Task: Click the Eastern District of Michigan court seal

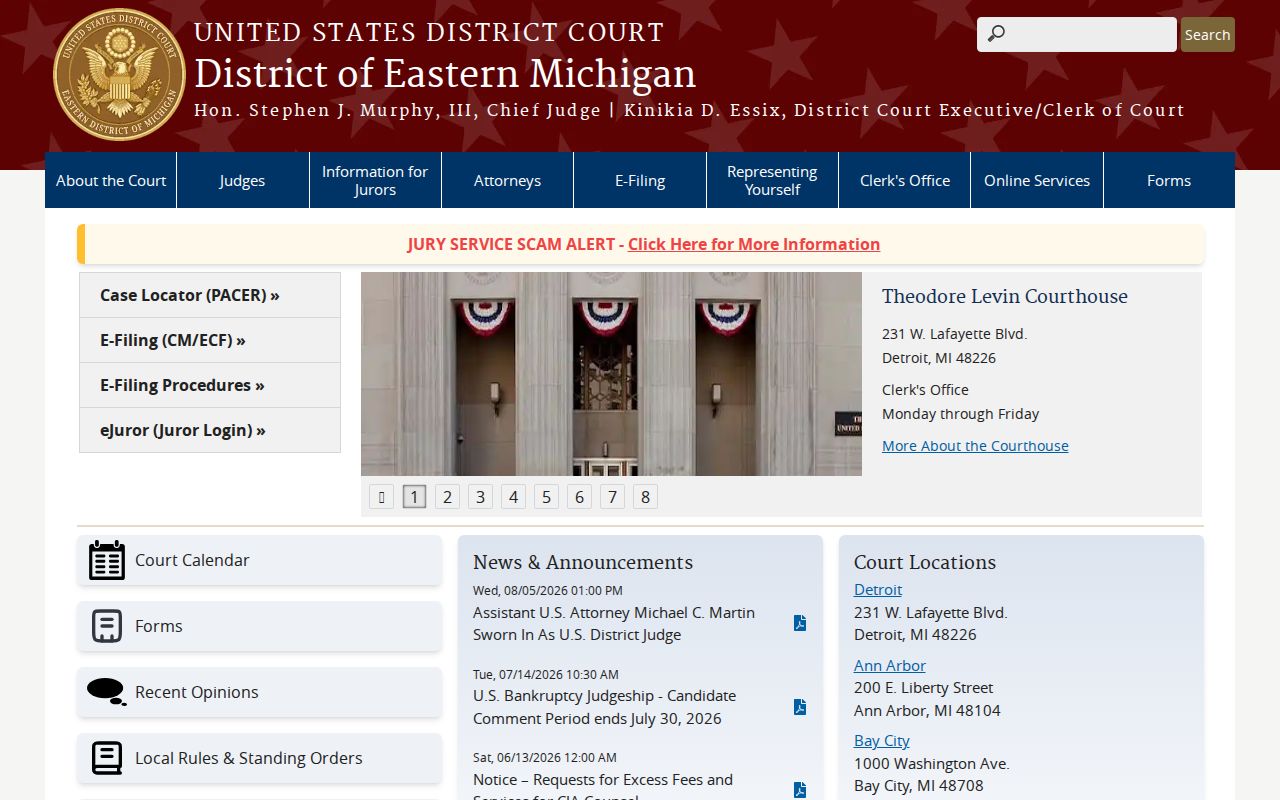Action: point(119,74)
